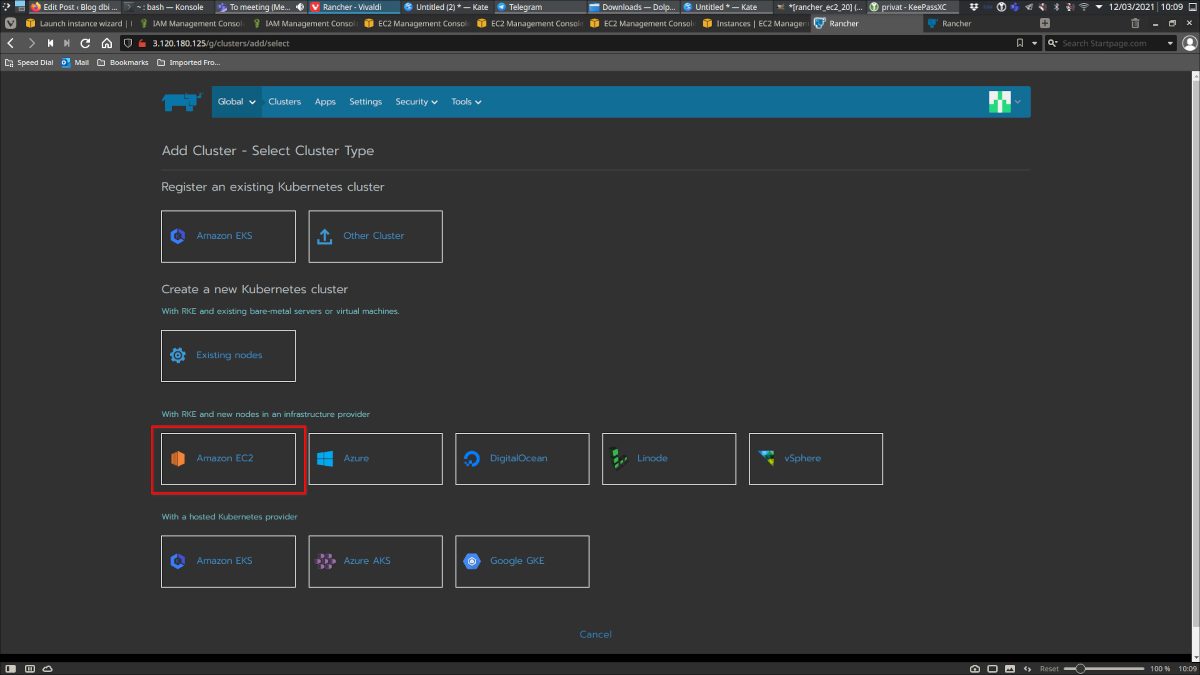Click the Azure AKS logo icon
This screenshot has width=1200, height=675.
click(325, 561)
